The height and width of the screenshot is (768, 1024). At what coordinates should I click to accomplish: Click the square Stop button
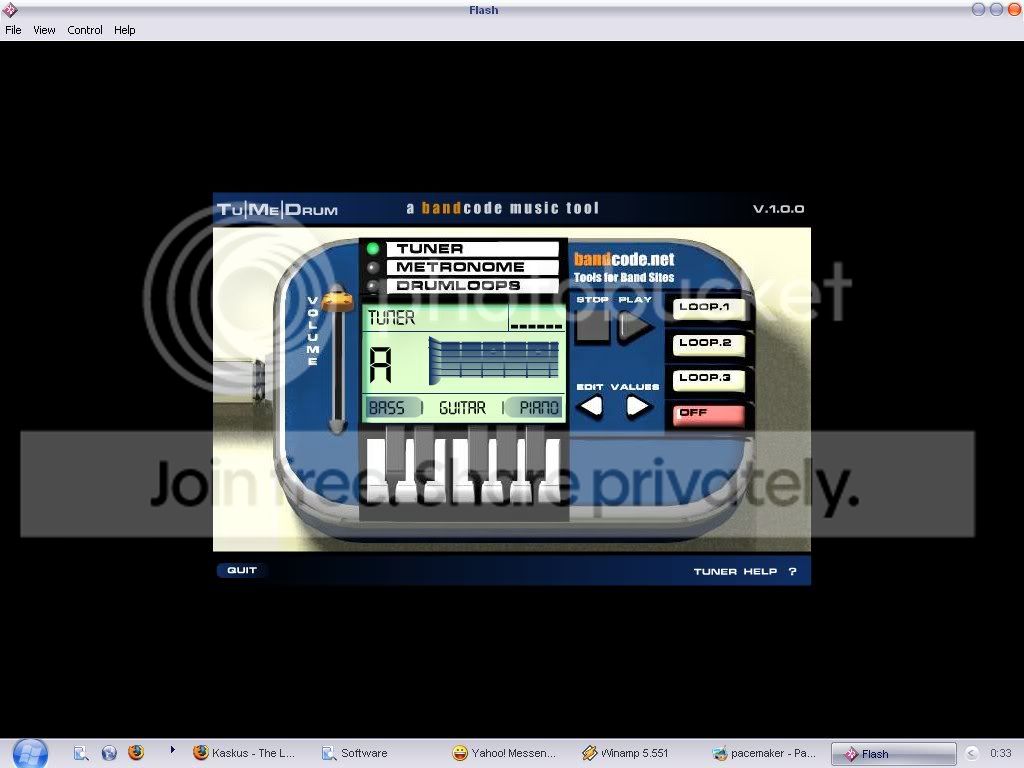click(x=592, y=326)
